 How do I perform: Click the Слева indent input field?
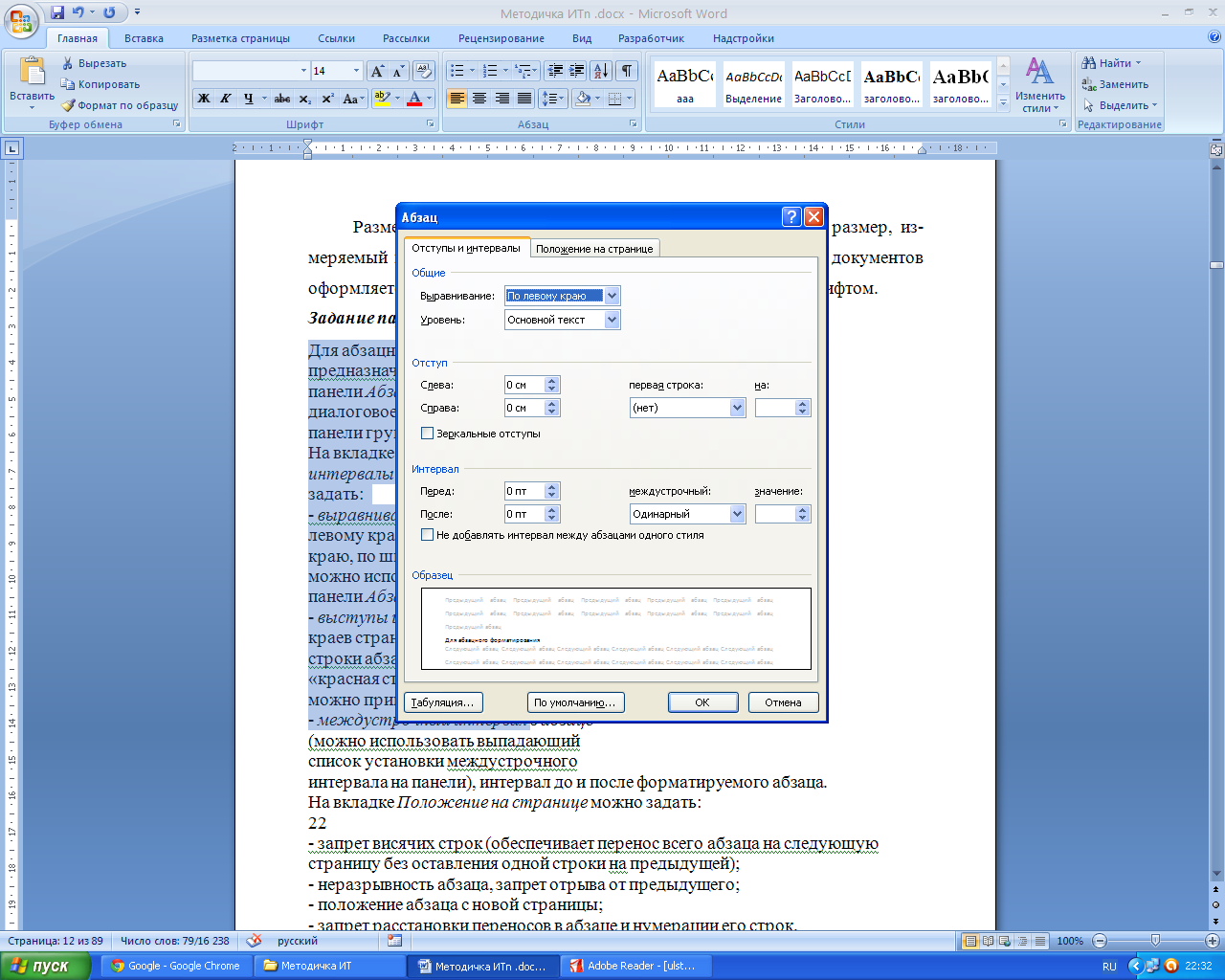(524, 385)
